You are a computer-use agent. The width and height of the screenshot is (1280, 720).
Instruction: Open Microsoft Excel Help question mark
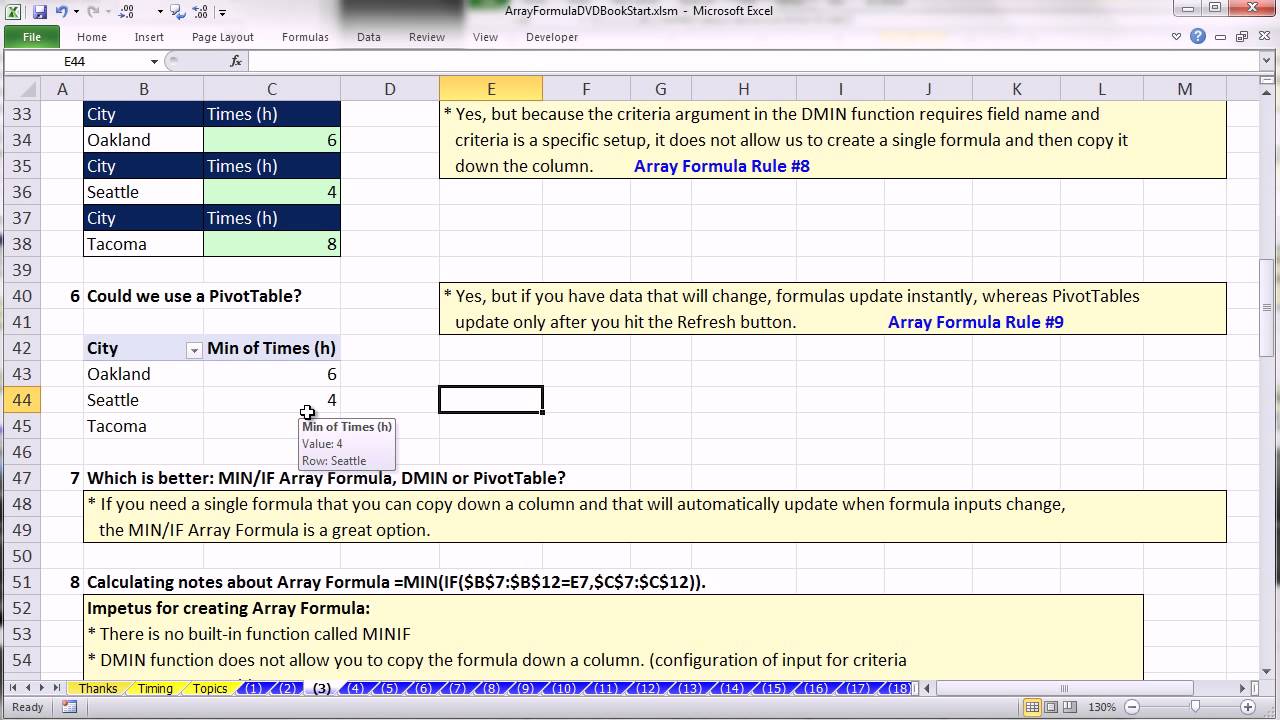(x=1198, y=37)
